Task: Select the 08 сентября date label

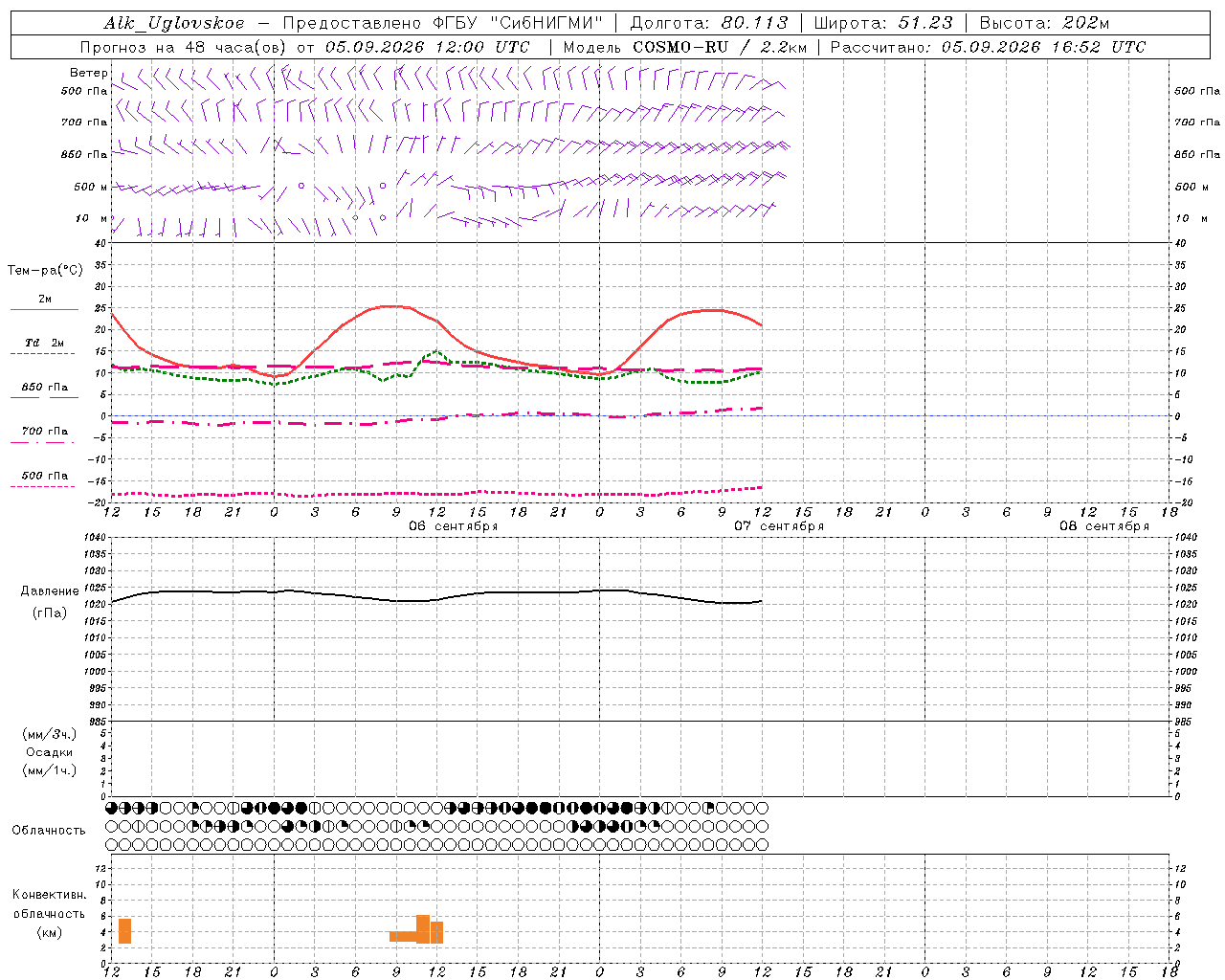Action: pos(1104,526)
